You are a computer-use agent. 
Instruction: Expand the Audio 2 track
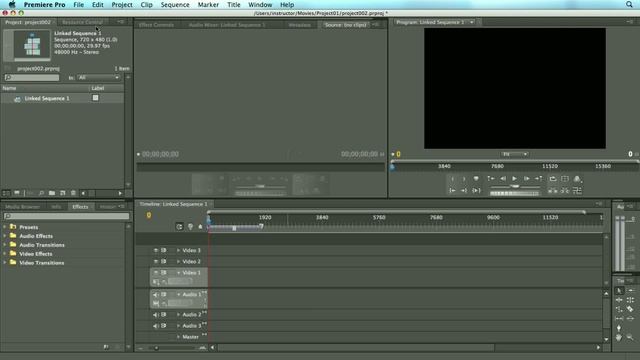pyautogui.click(x=178, y=315)
